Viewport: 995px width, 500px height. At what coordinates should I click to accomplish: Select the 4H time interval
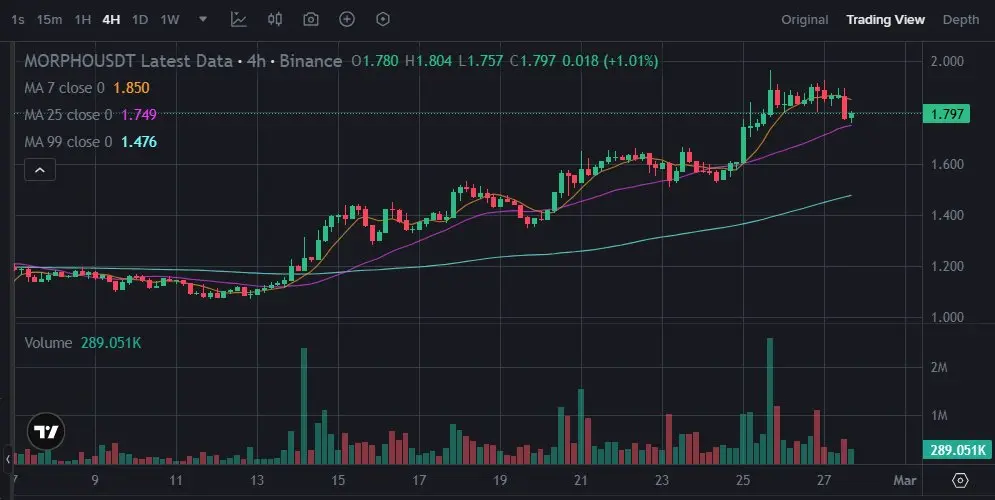111,20
